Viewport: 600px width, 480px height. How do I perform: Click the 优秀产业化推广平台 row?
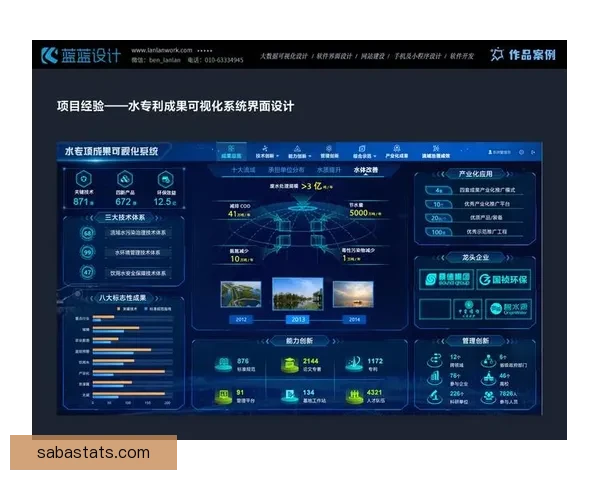tap(473, 204)
